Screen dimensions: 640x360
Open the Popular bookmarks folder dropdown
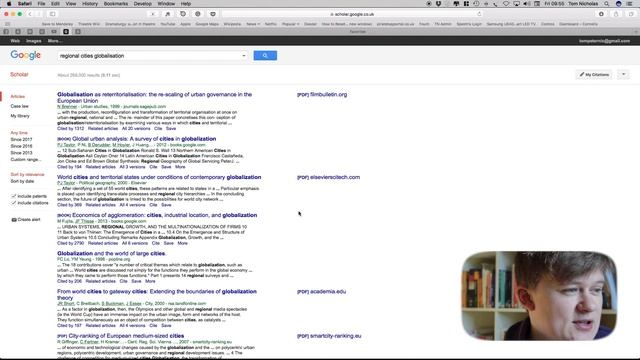291,24
